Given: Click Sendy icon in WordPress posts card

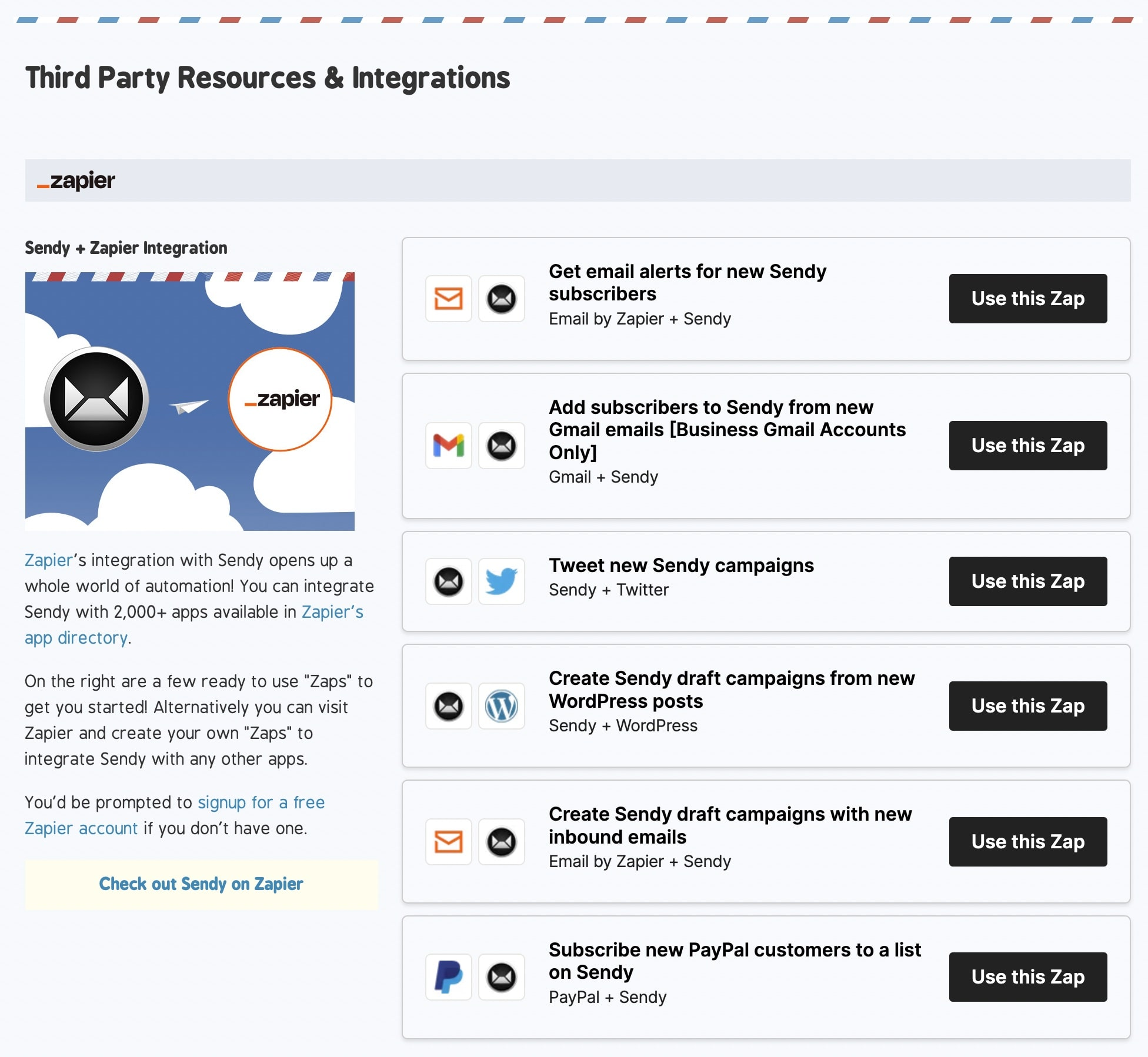Looking at the screenshot, I should pos(449,706).
